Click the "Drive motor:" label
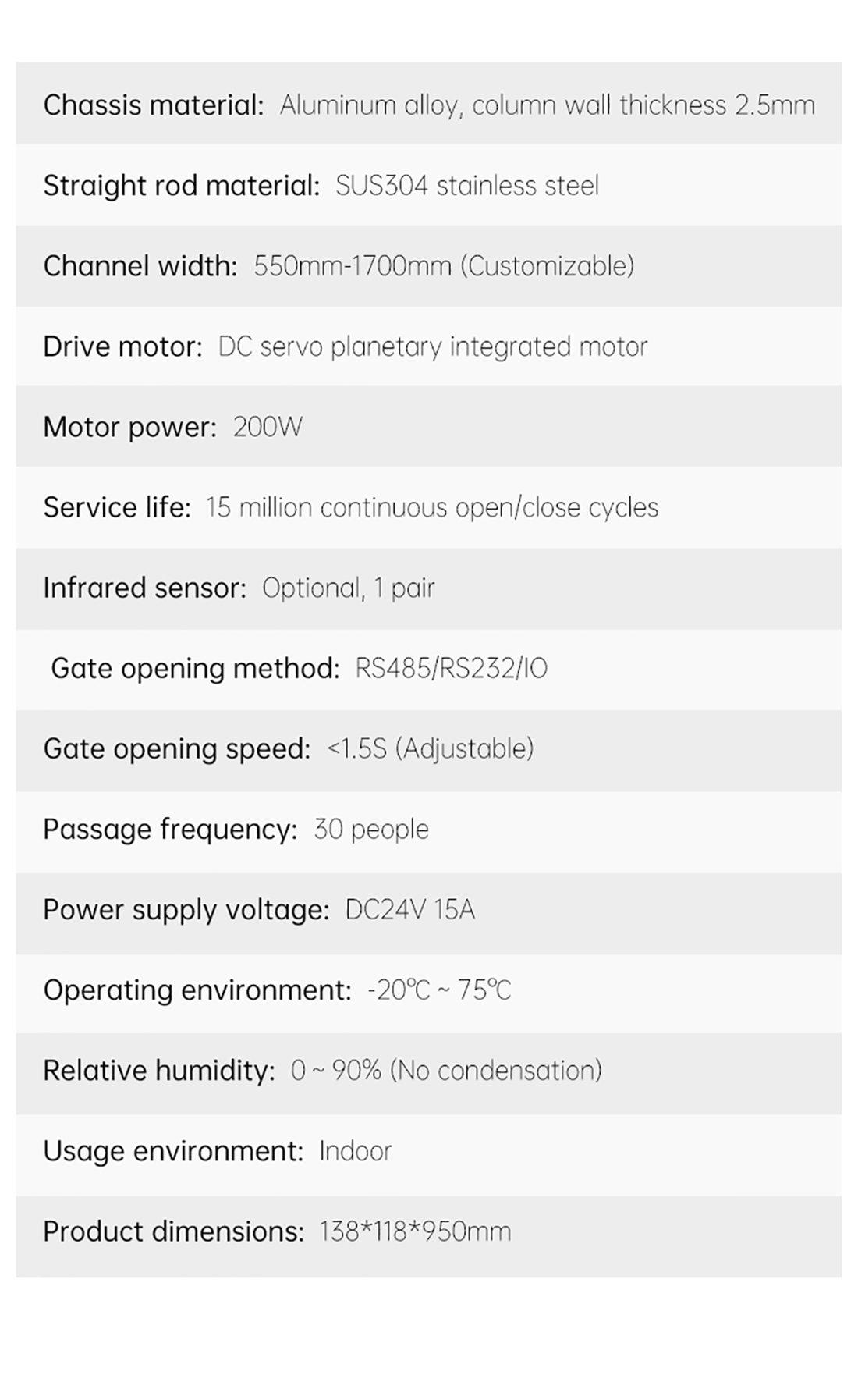 click(x=122, y=346)
